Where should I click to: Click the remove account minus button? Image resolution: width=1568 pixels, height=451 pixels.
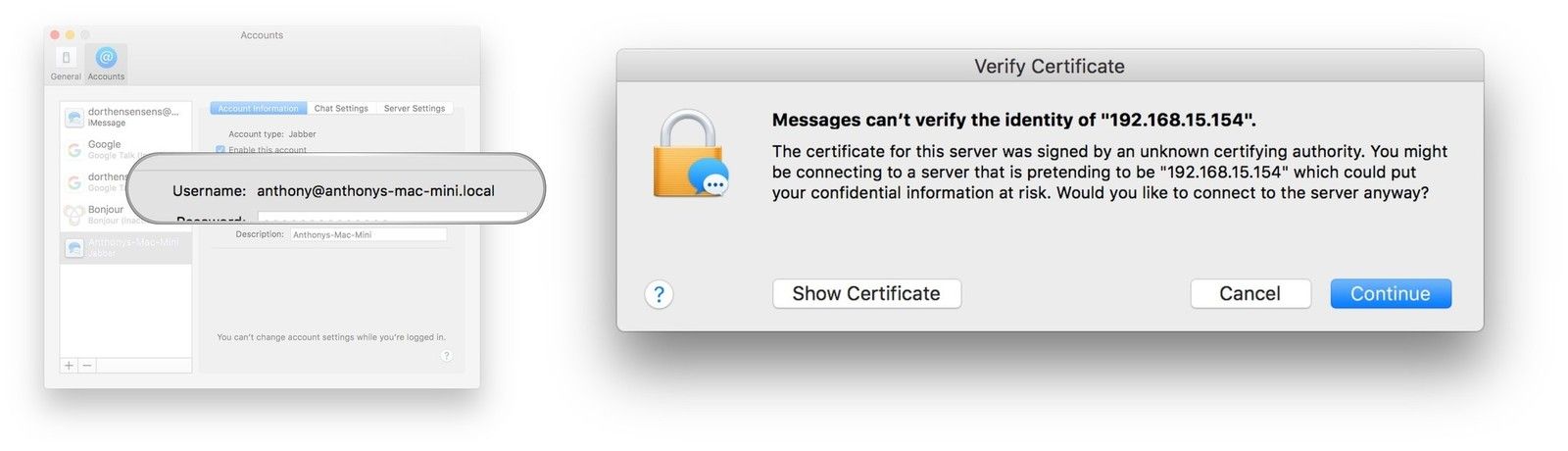pyautogui.click(x=87, y=366)
